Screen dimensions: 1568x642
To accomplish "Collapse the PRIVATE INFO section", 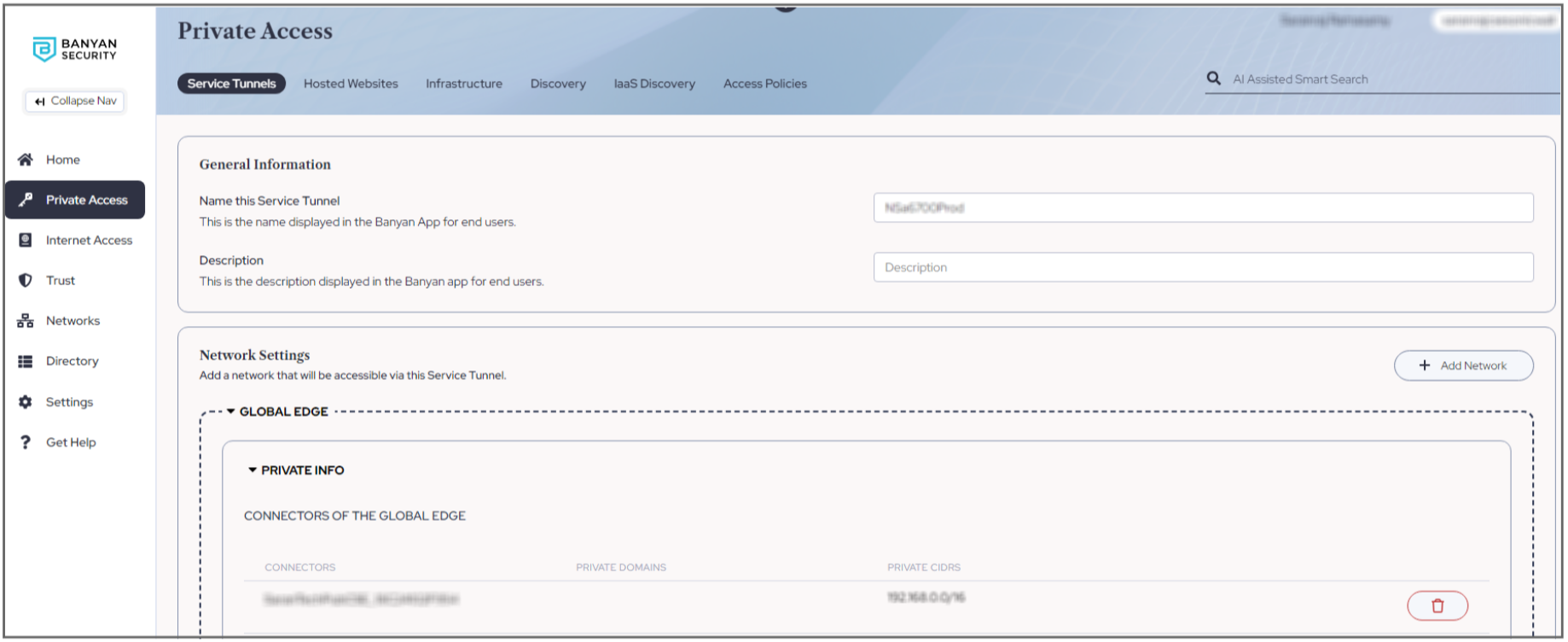I will coord(253,470).
